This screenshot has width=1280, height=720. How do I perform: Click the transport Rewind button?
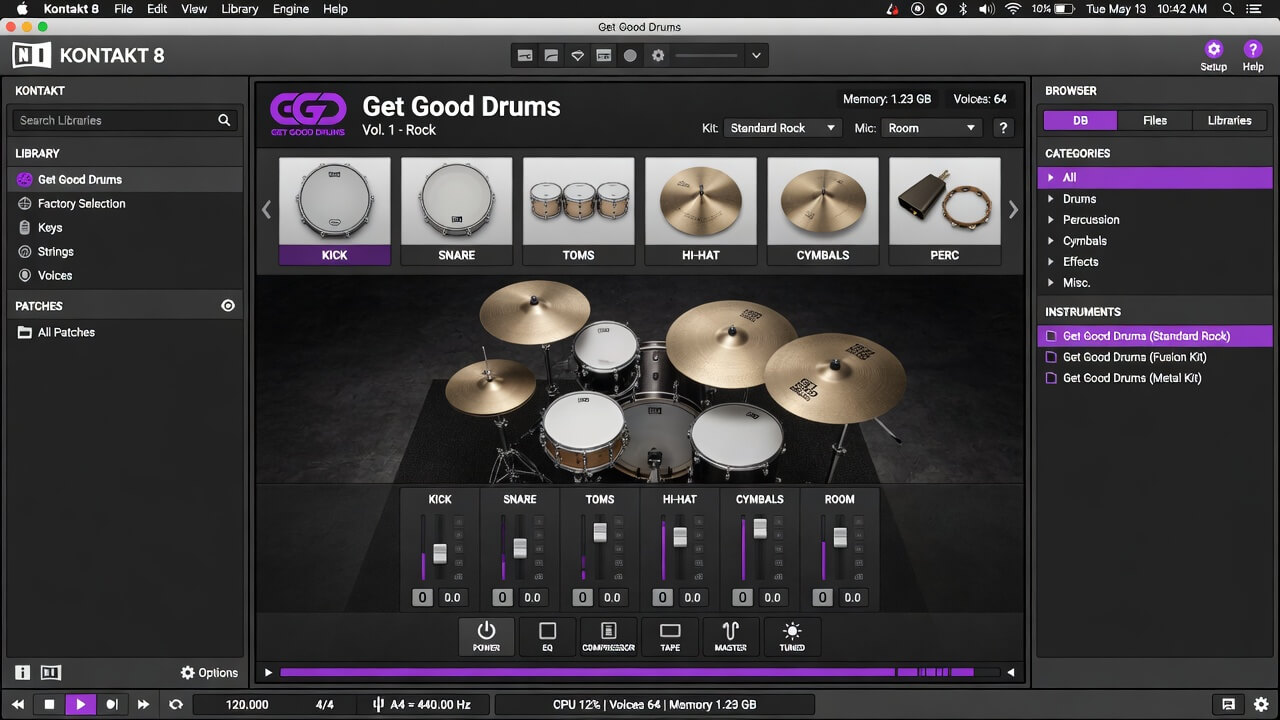(x=18, y=704)
